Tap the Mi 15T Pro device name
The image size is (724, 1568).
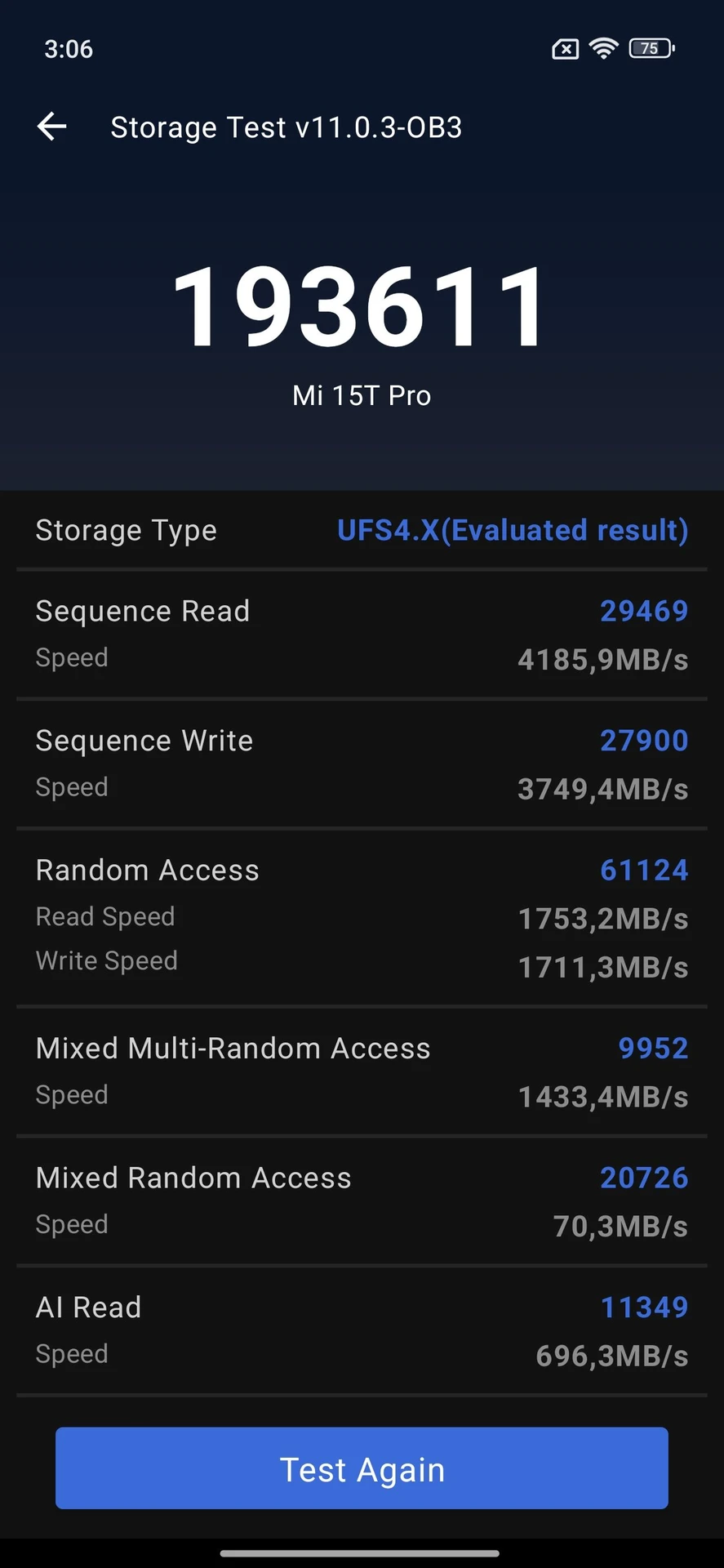[x=362, y=396]
